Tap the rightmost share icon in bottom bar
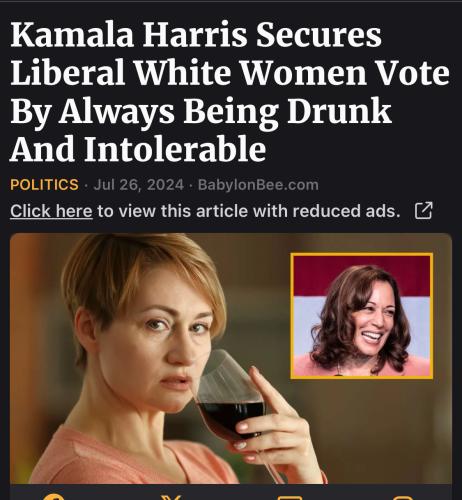Image resolution: width=462 pixels, height=500 pixels. 404,498
